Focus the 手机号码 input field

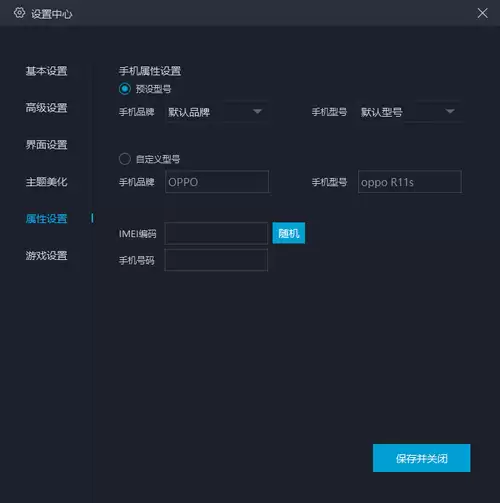pos(216,260)
